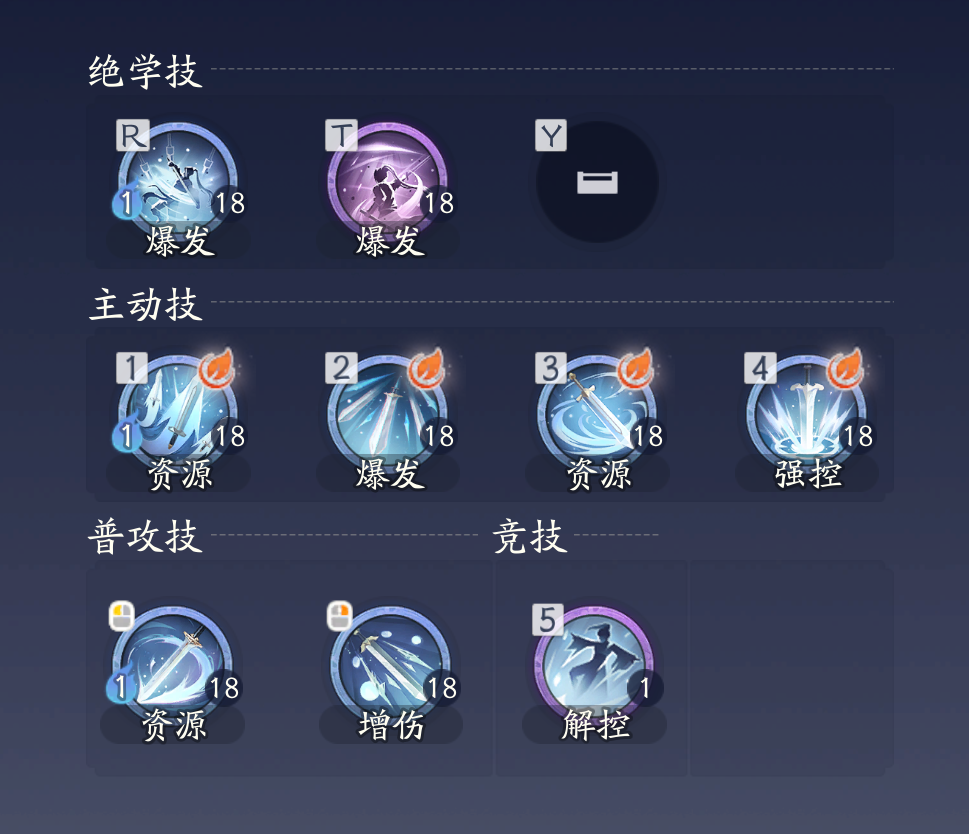Screen dimensions: 969x834
Task: Click the 主动技 section heading
Action: (x=145, y=304)
